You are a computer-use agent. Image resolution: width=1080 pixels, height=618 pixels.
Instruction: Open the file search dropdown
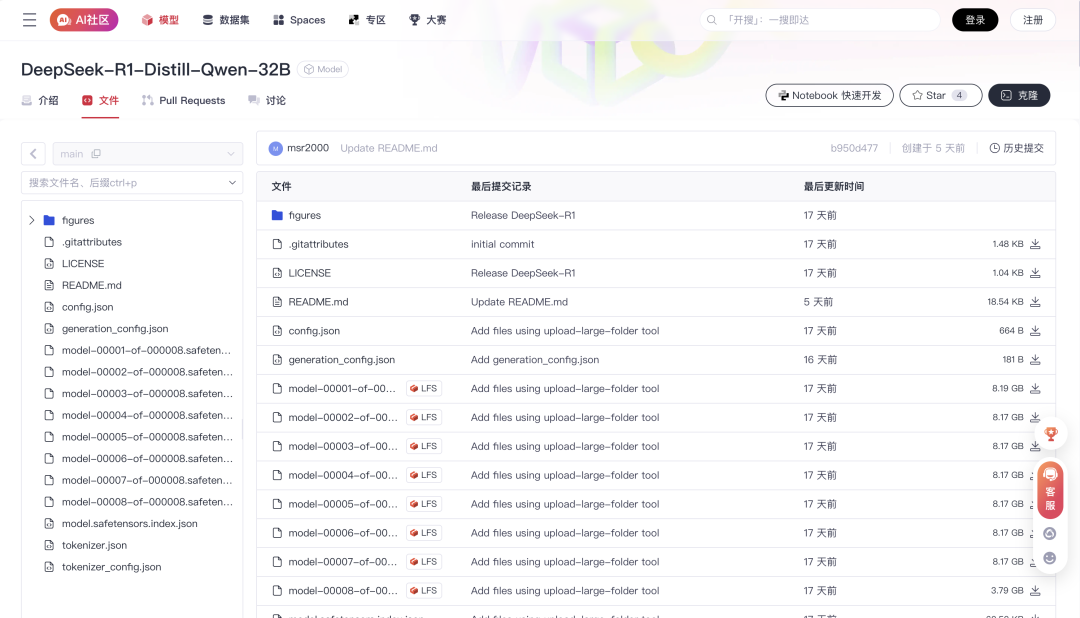[132, 183]
